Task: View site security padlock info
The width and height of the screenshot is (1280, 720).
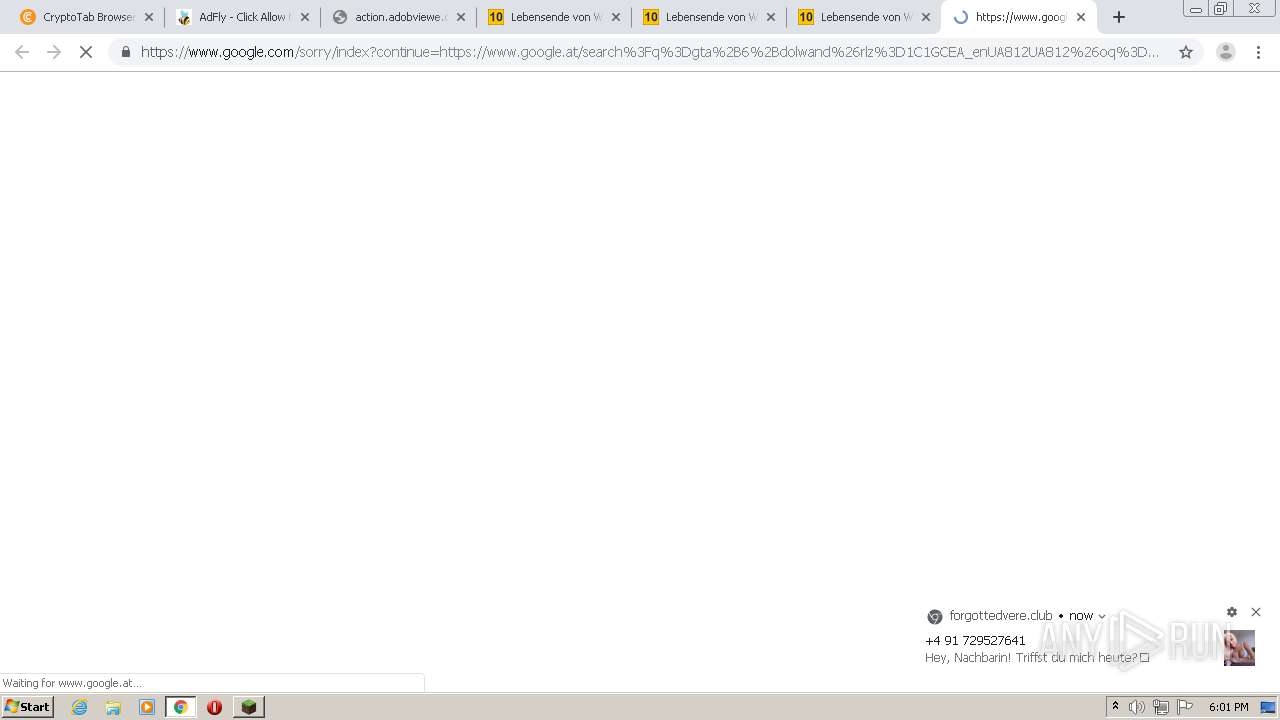Action: [125, 52]
